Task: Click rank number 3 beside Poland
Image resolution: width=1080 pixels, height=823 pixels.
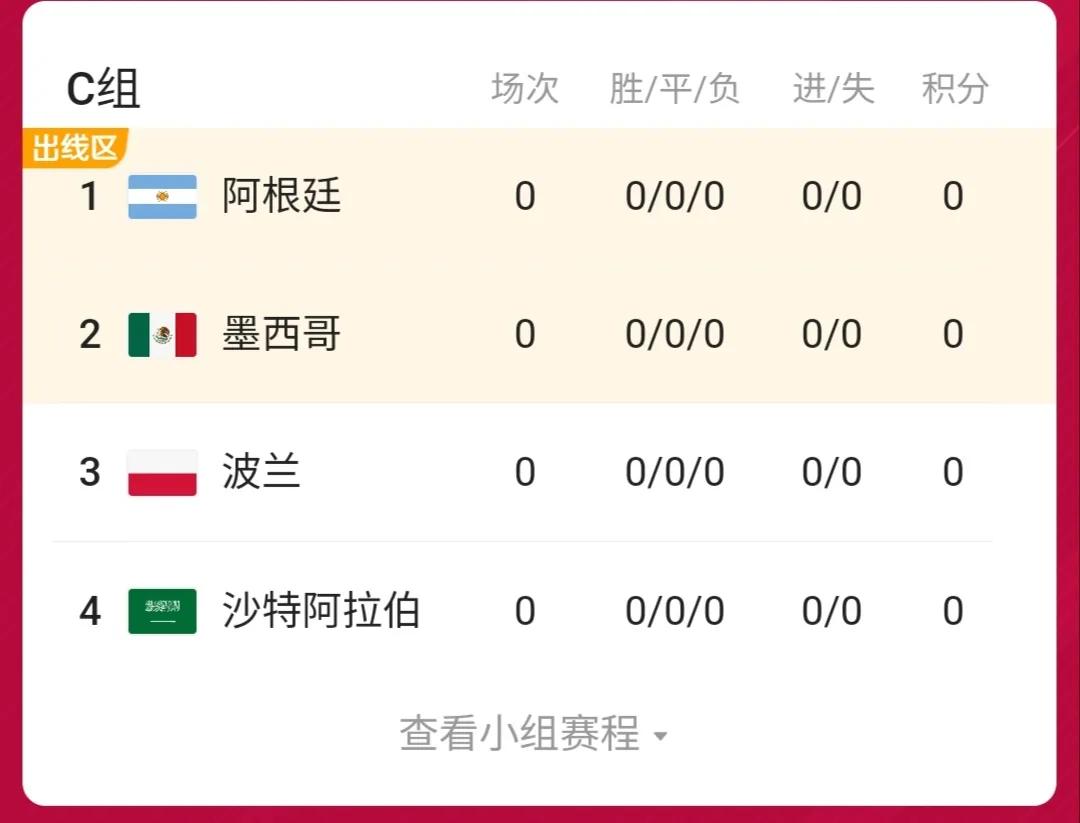Action: click(90, 472)
